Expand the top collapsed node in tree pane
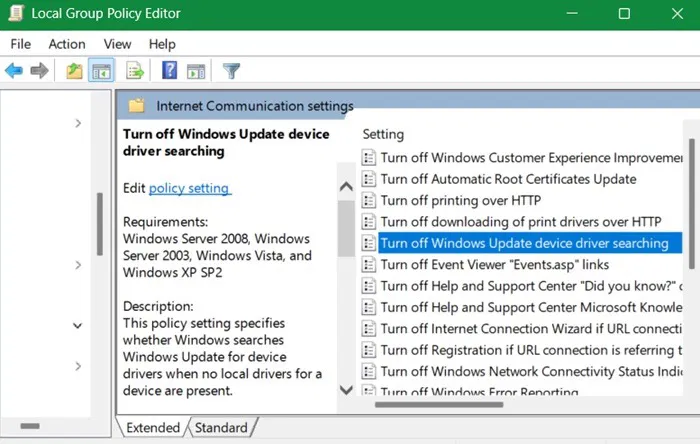Image resolution: width=700 pixels, height=444 pixels. pyautogui.click(x=78, y=123)
